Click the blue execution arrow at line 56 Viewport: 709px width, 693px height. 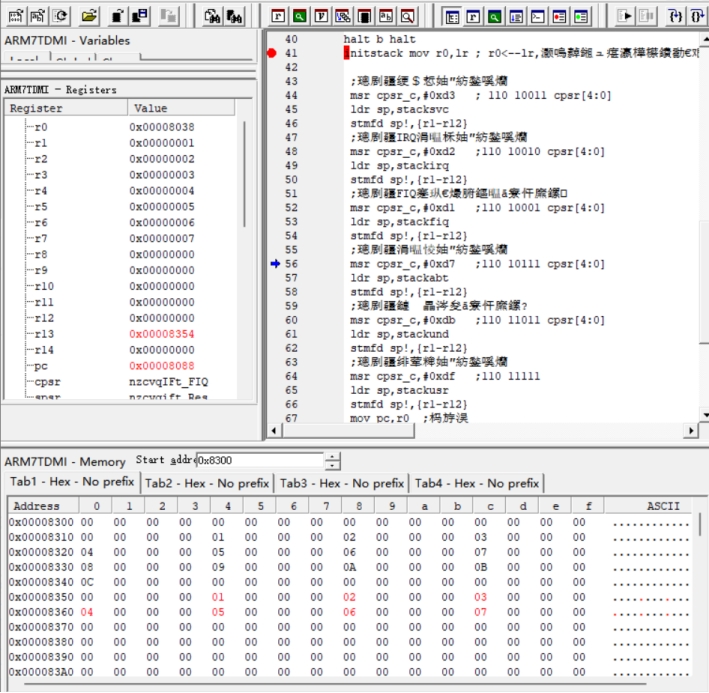pos(275,264)
